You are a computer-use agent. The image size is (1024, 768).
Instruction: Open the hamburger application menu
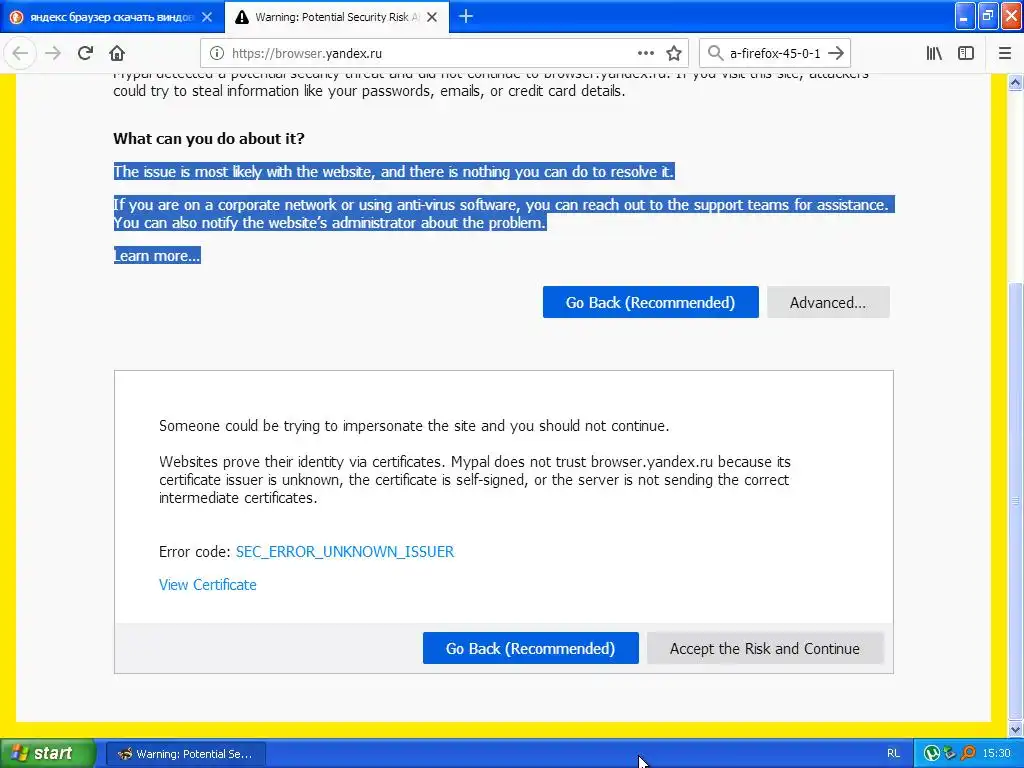pos(1005,54)
